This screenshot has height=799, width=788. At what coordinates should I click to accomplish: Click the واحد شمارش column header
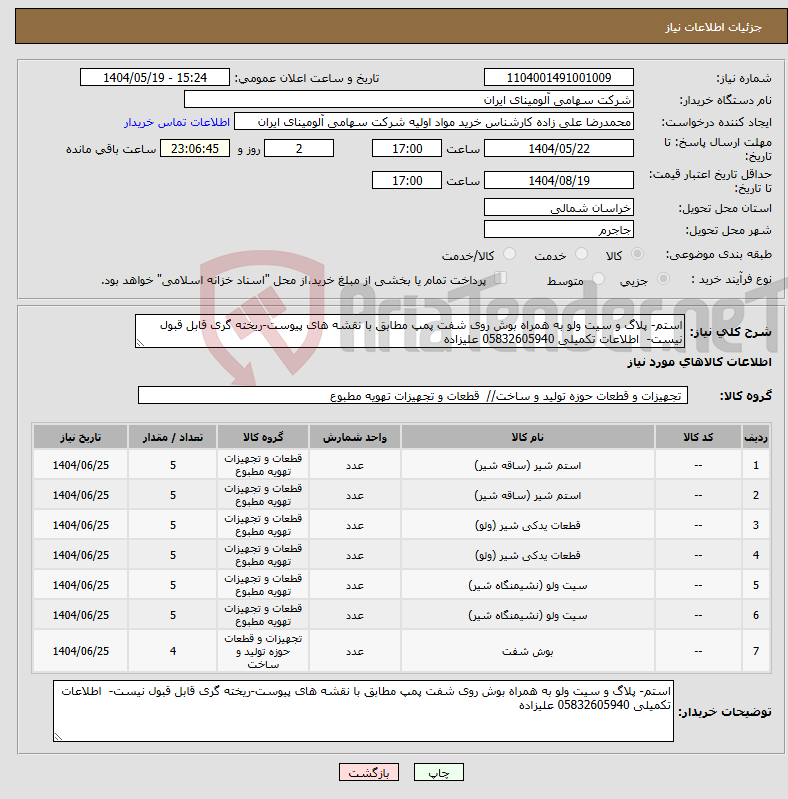pos(355,437)
